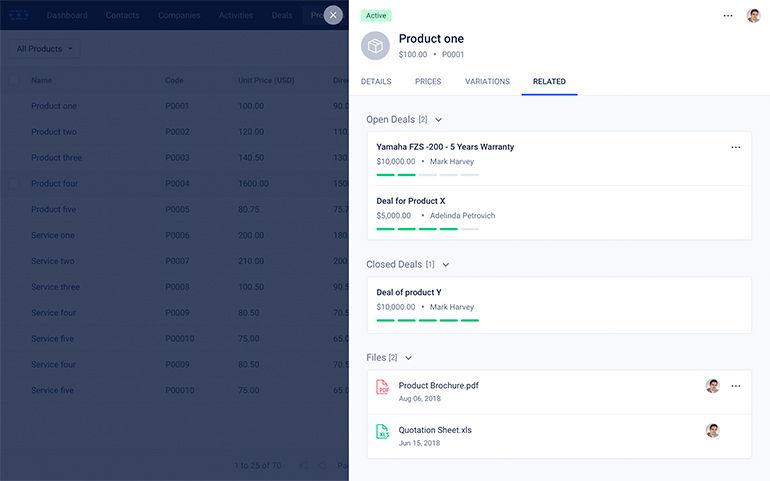Viewport: 770px width, 481px height.
Task: Click the Yamaha deal stage progress bar
Action: (427, 175)
